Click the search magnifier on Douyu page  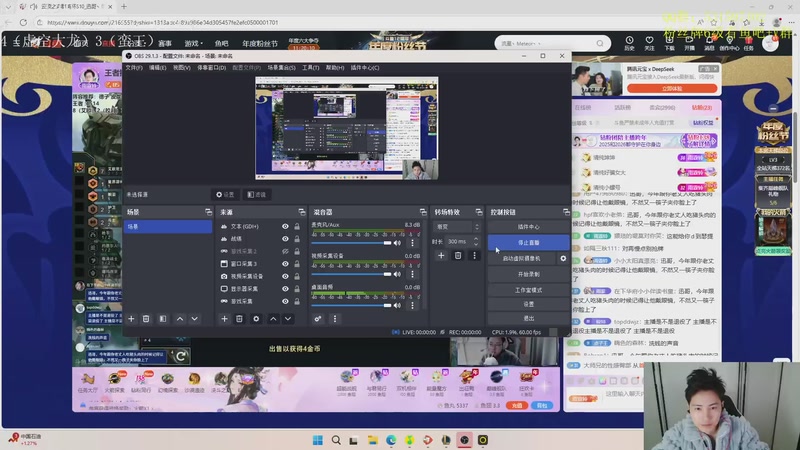pos(600,43)
